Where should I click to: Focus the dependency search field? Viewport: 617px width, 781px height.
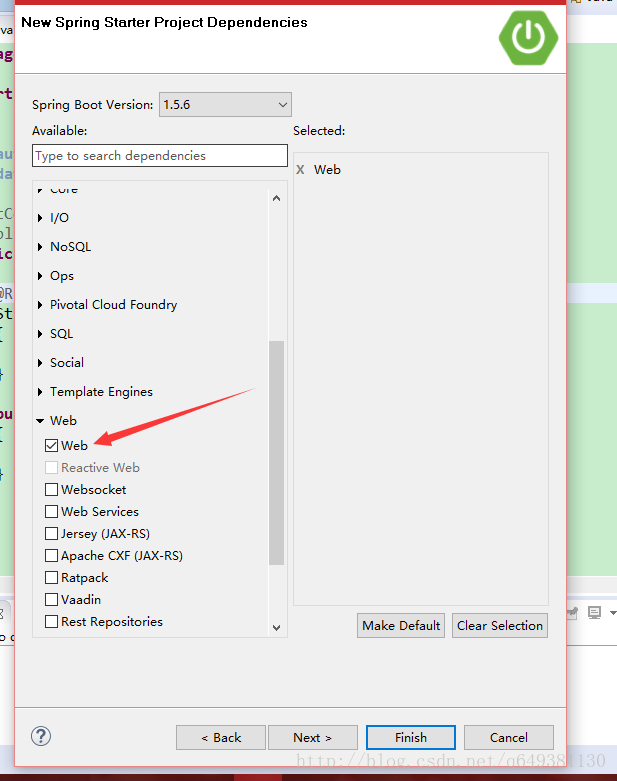(160, 155)
